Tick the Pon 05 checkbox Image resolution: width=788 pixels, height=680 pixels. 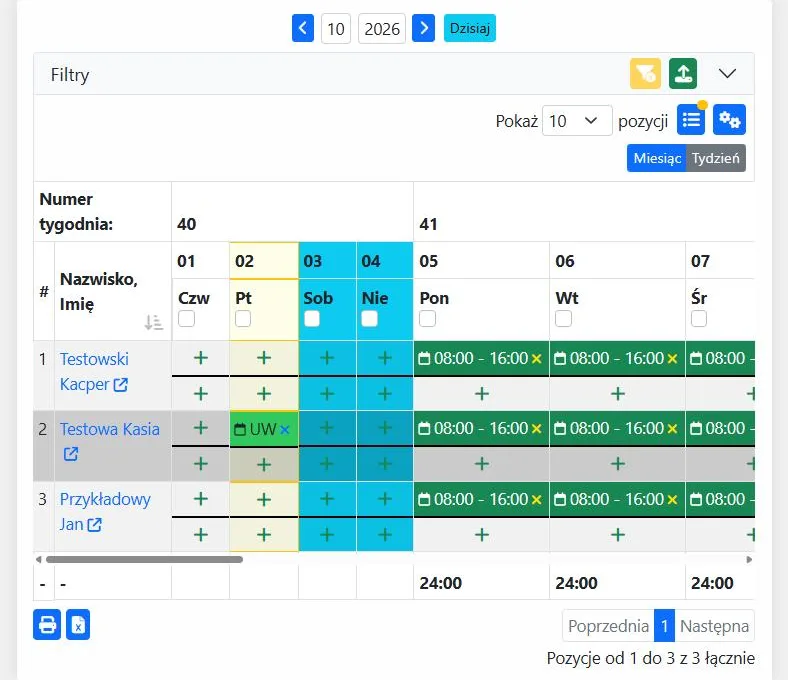tap(428, 319)
